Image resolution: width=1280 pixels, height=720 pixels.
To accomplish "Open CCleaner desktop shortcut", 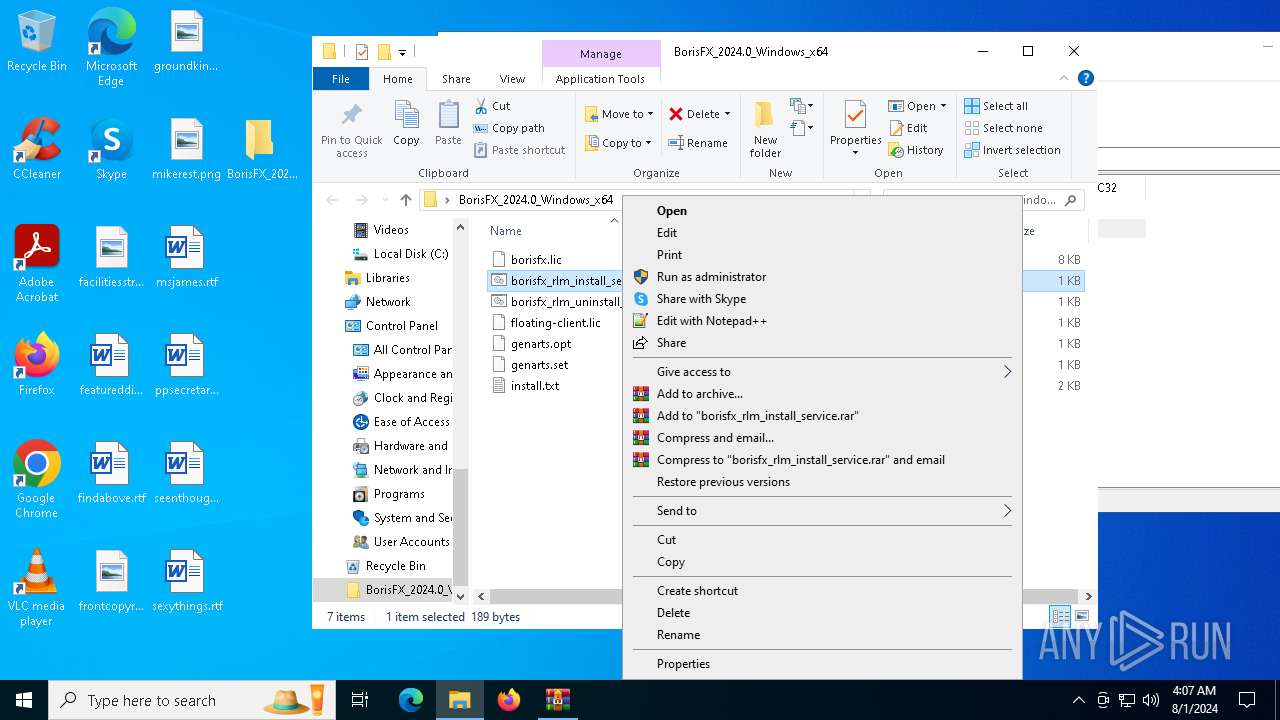I will (37, 149).
